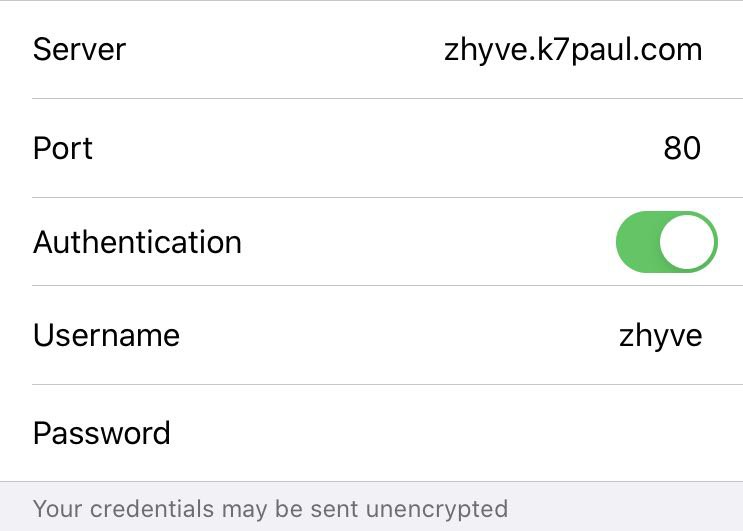Tap the Password label
Screen dimensions: 743x531
click(x=101, y=433)
